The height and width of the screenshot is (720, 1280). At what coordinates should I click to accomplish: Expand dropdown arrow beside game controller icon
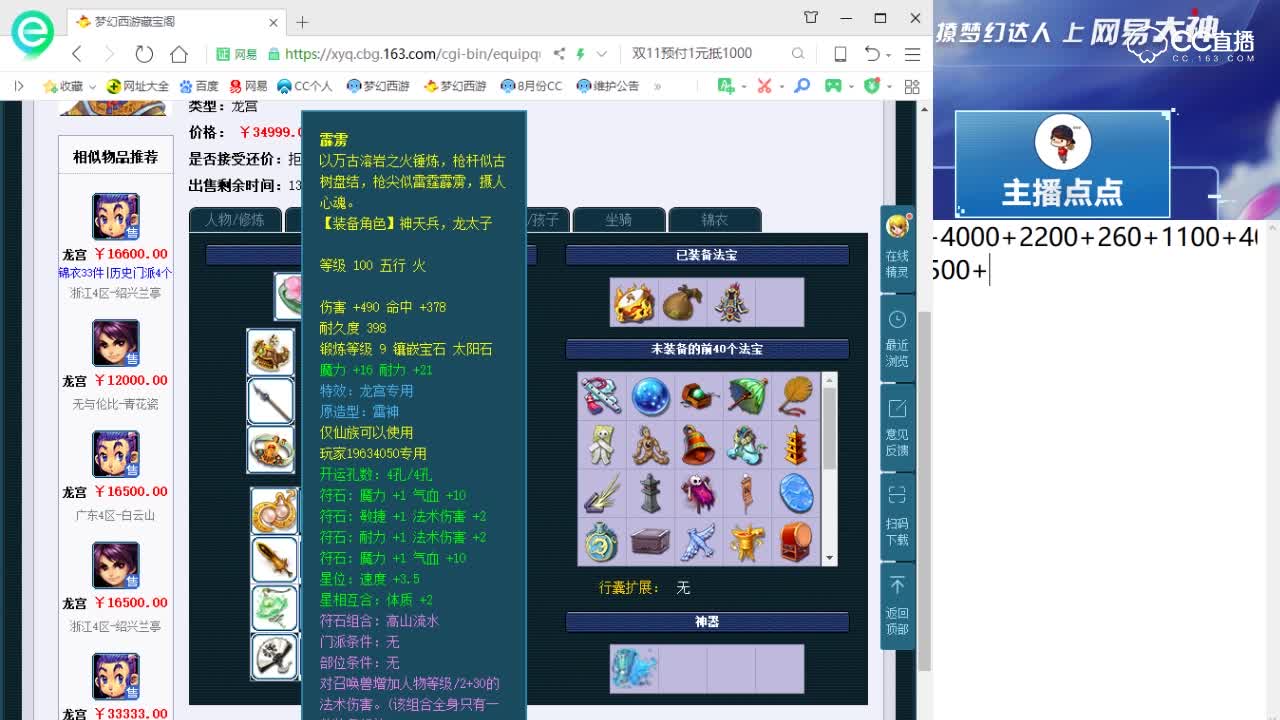pyautogui.click(x=850, y=87)
